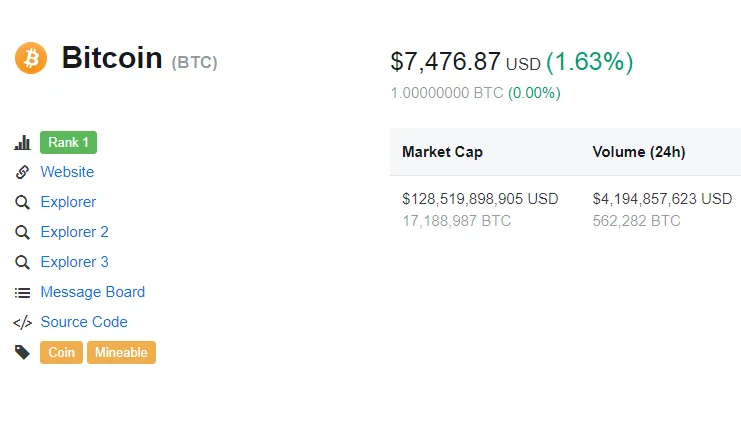Click the magnifier icon beside Explorer 3
Screen dimensions: 741x422
(22, 262)
